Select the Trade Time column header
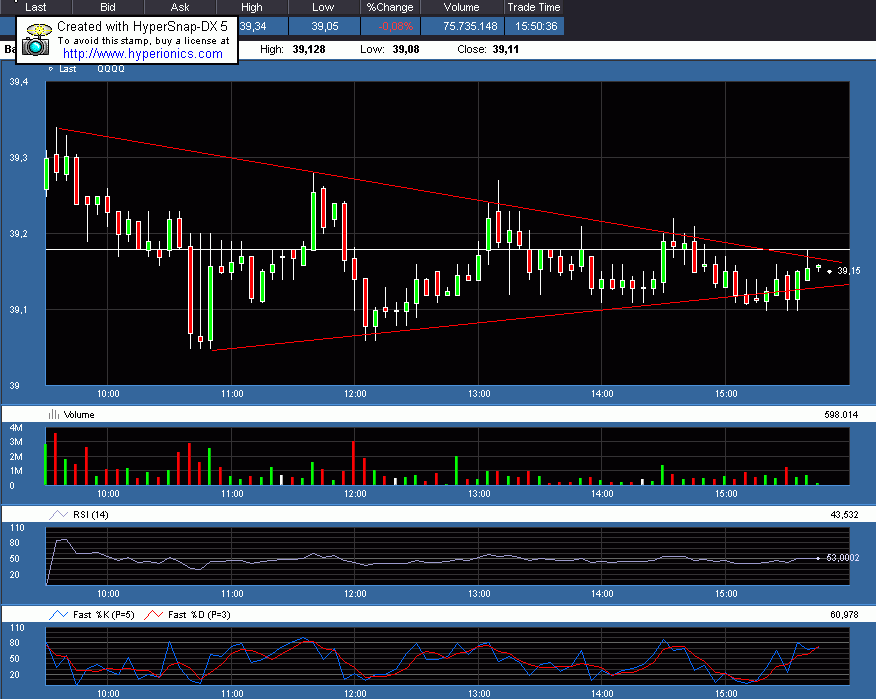This screenshot has width=876, height=699. pos(534,7)
